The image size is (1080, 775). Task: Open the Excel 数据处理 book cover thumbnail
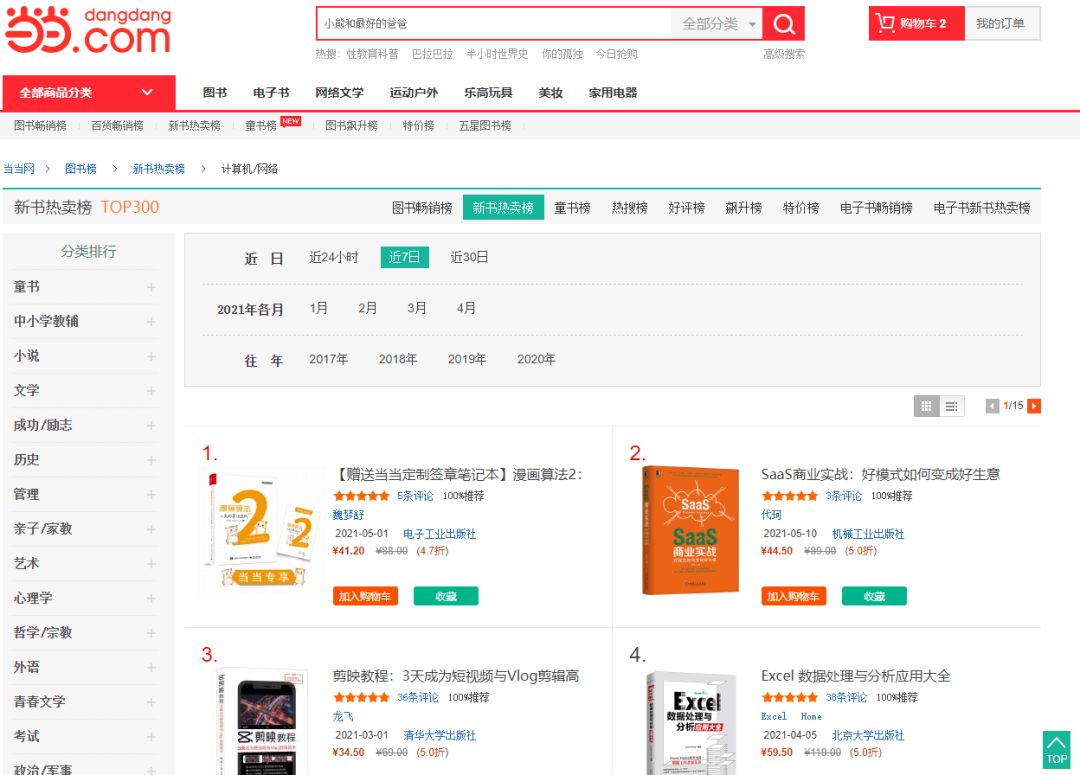[x=690, y=722]
